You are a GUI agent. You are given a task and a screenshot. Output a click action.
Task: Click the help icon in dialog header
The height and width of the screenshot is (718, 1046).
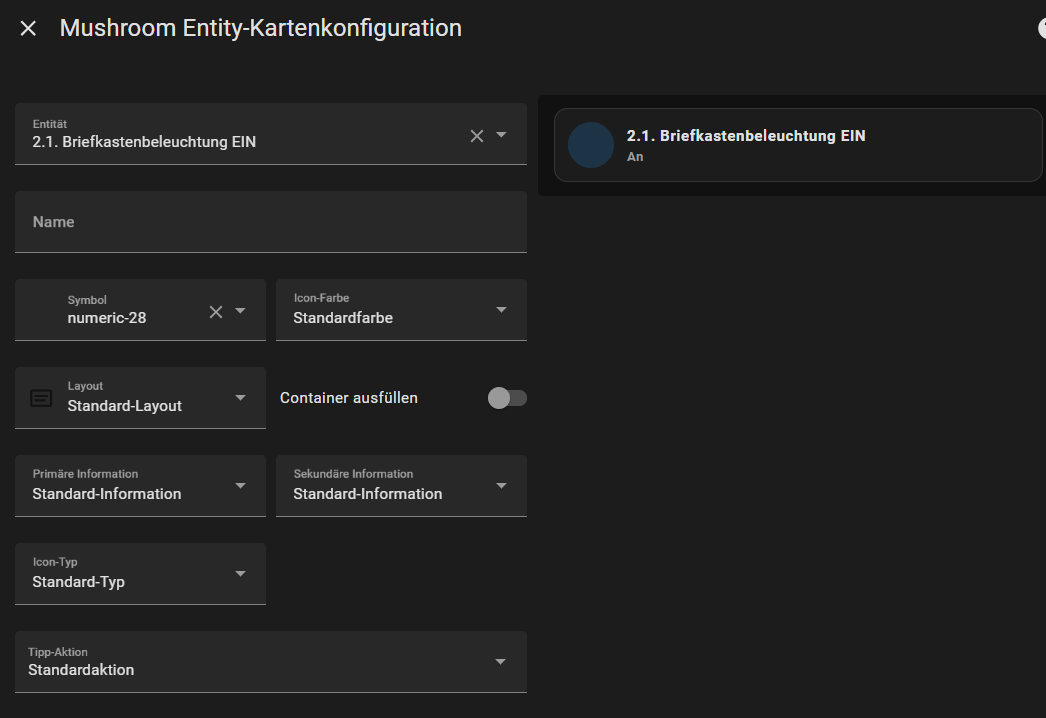coord(1041,29)
